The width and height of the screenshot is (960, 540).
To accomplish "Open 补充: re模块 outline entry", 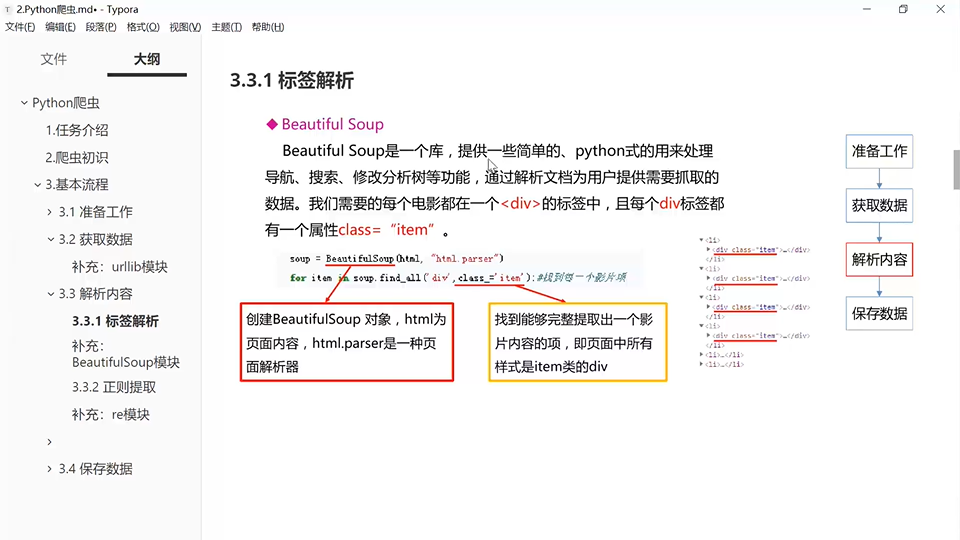I will [x=110, y=414].
